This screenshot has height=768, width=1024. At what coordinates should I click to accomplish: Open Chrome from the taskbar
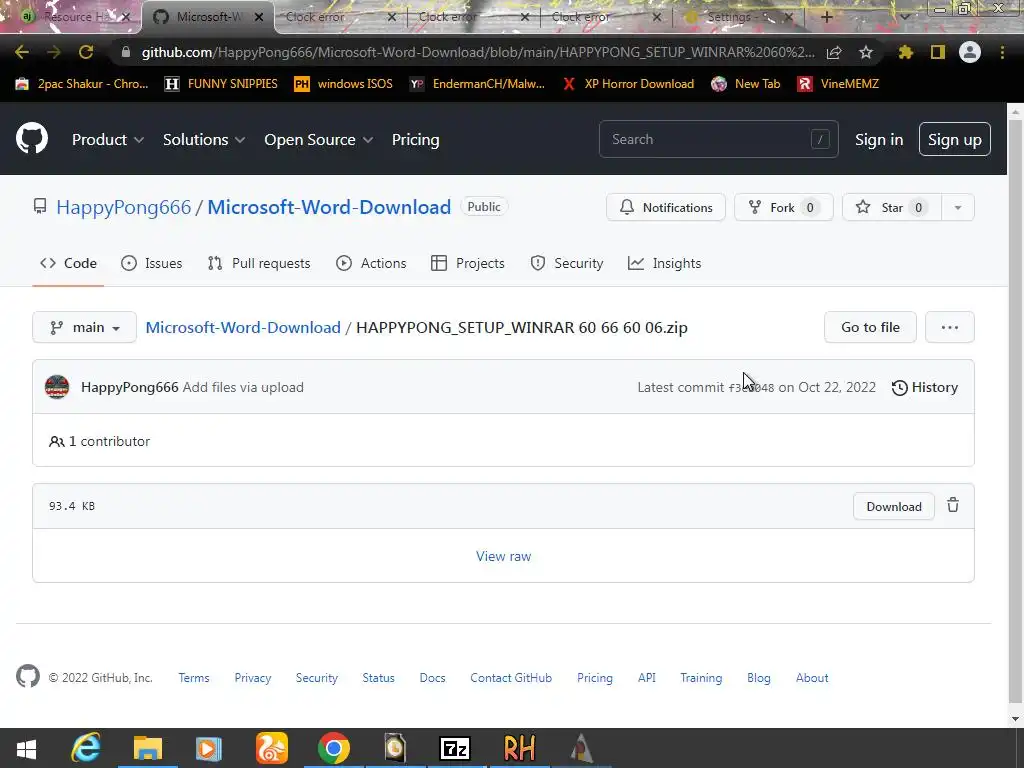click(334, 748)
